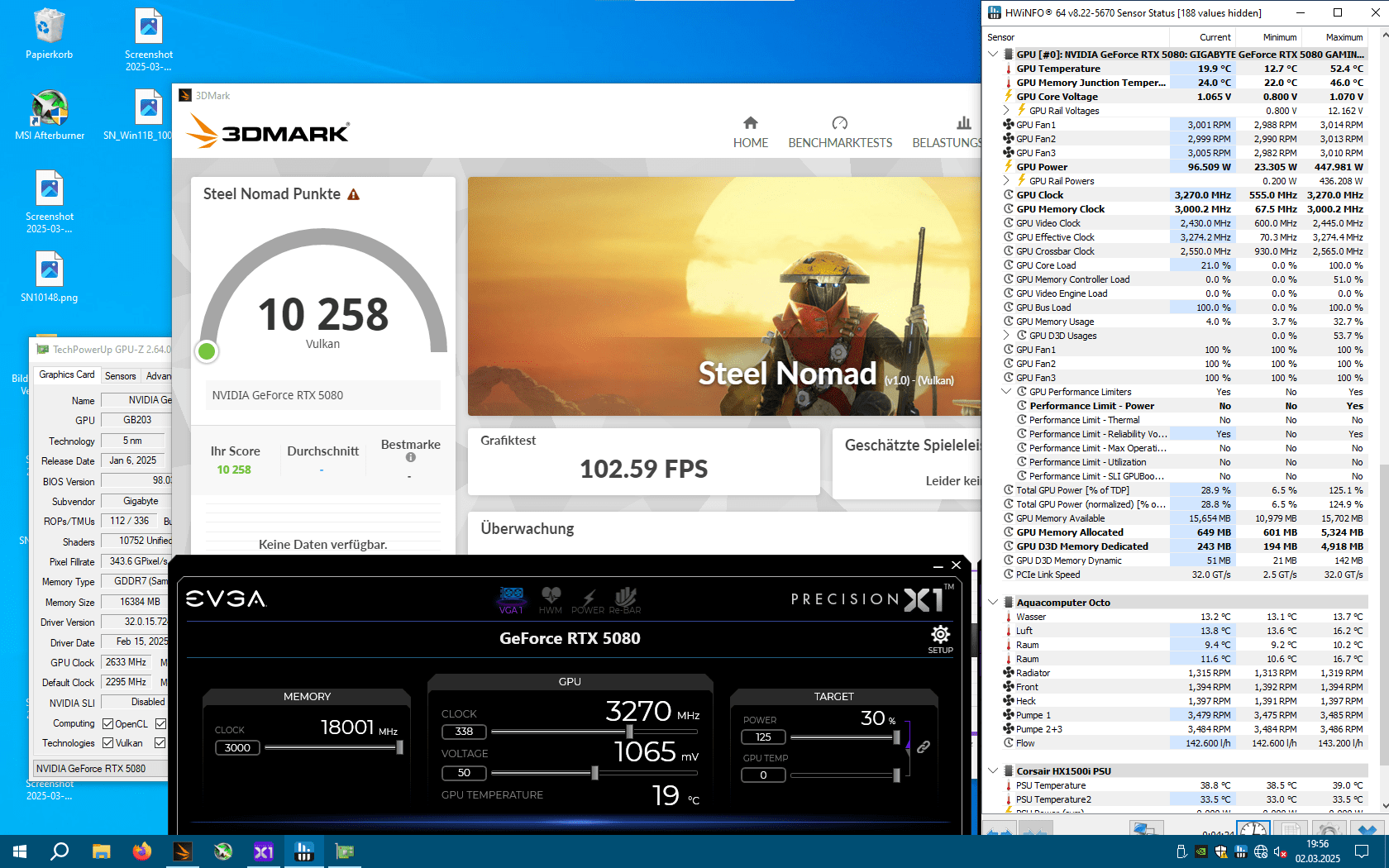
Task: Select MSI Afterburner desktop shortcut
Action: coord(50,115)
